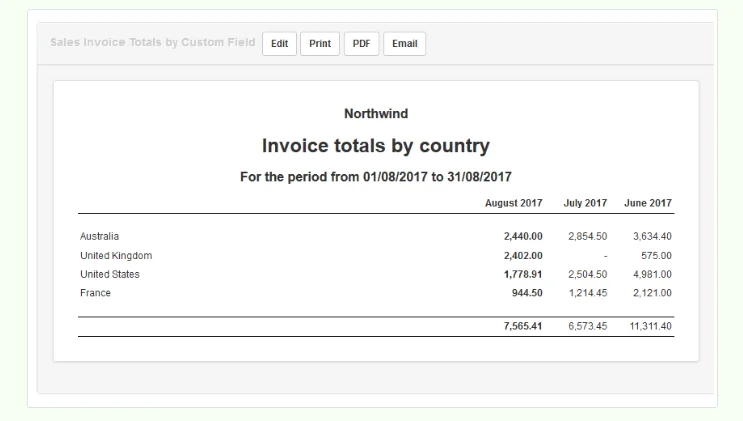743x421 pixels.
Task: Open United States' June amount 4,981.00
Action: click(x=652, y=274)
